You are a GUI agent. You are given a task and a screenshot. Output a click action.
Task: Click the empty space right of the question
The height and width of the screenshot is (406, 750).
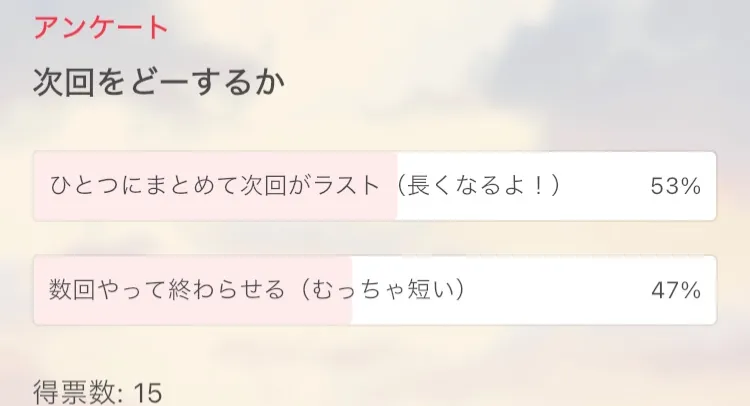[520, 83]
